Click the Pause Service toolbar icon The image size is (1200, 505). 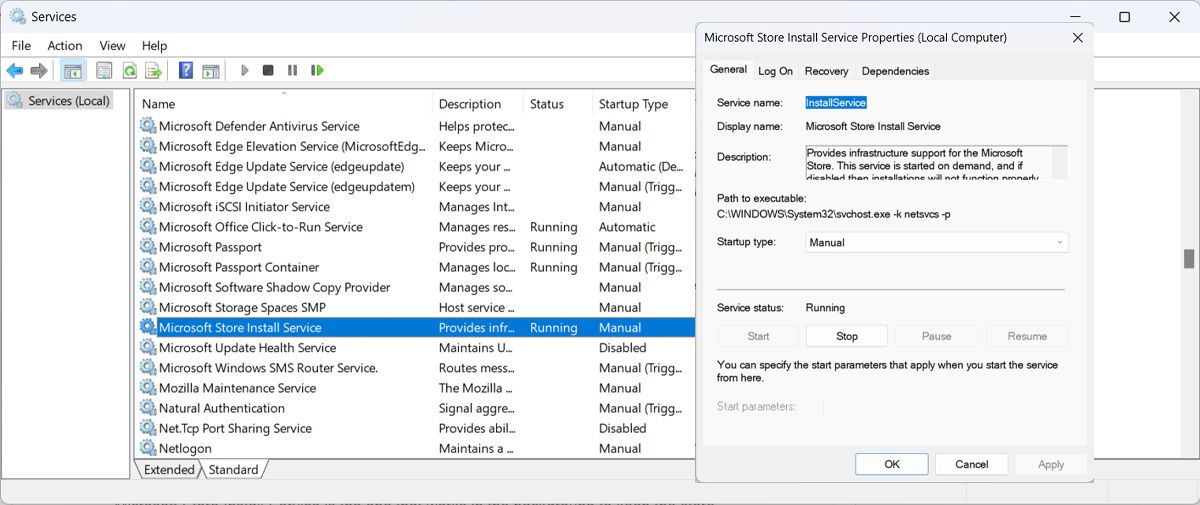coord(292,71)
